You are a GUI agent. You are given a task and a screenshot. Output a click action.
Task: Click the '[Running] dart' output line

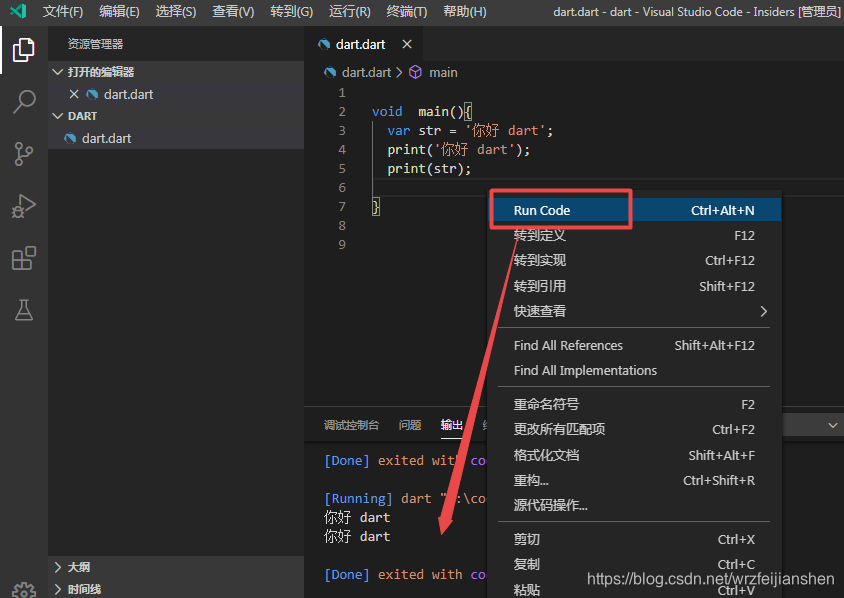click(404, 498)
